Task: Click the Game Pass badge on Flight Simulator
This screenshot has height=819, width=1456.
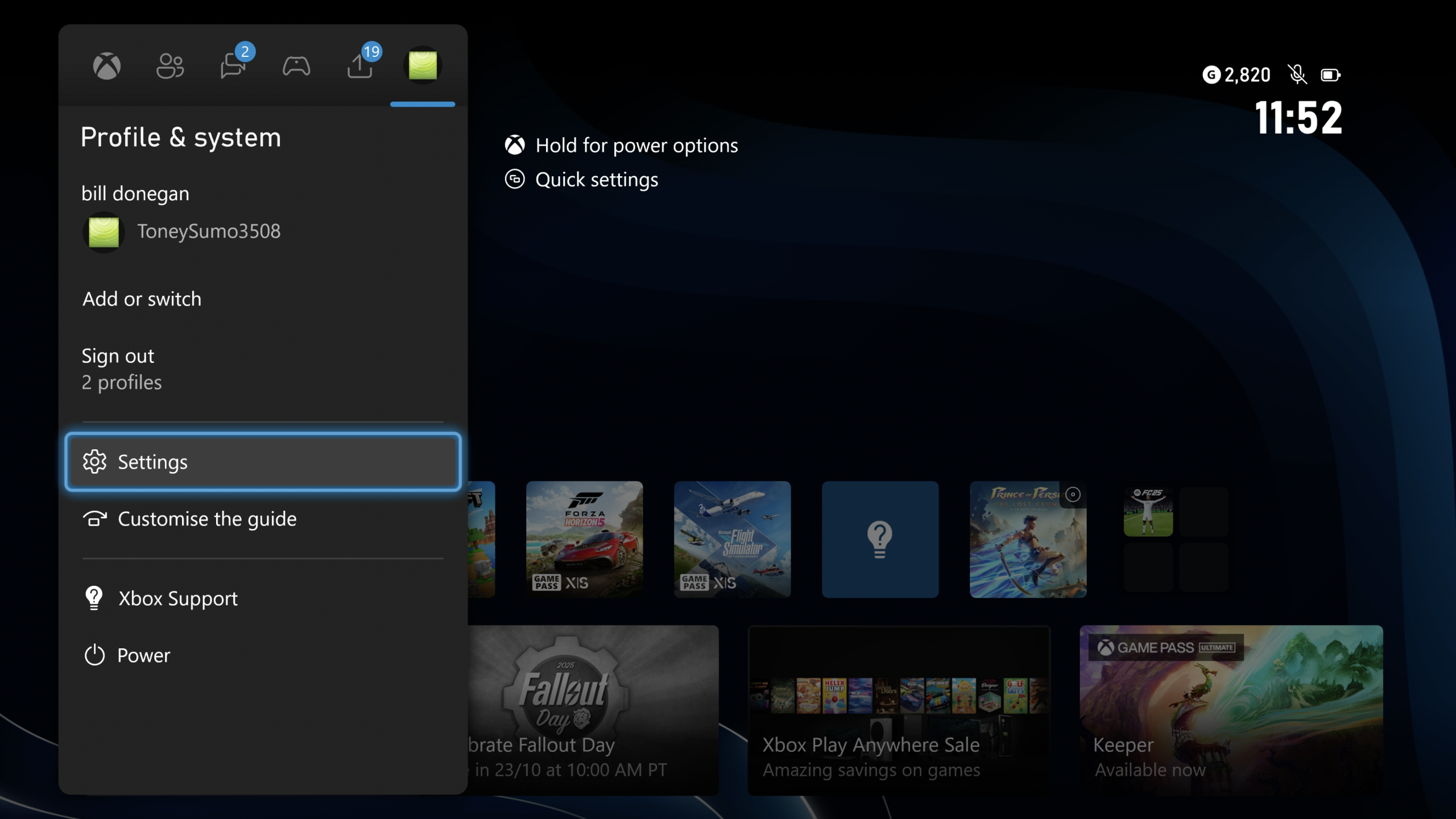Action: 694,582
